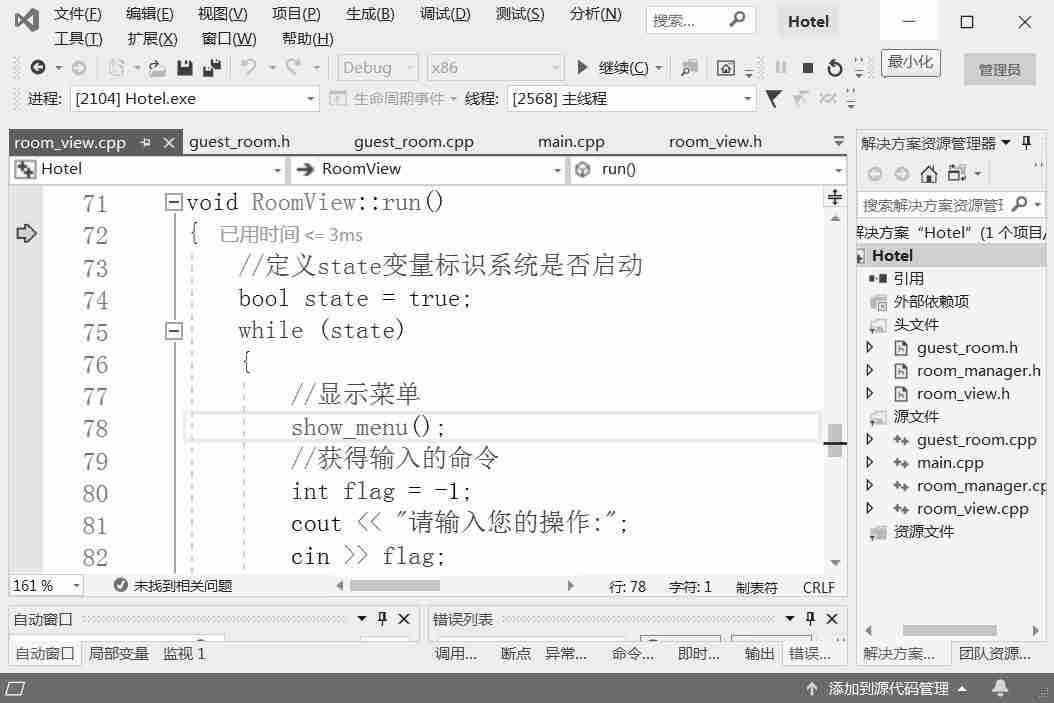Click the Save All toolbar icon
The image size is (1054, 703).
(211, 68)
